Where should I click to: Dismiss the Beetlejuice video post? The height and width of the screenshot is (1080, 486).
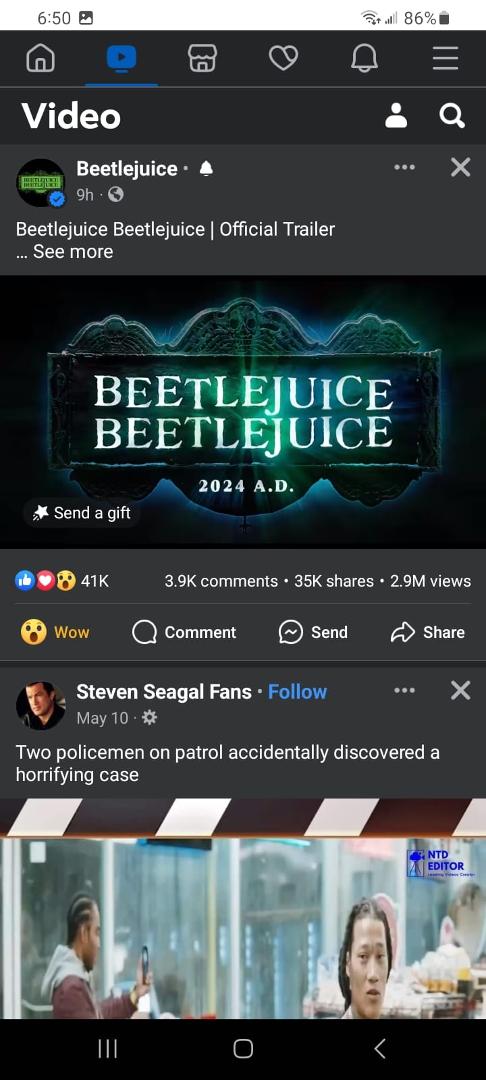[x=460, y=167]
